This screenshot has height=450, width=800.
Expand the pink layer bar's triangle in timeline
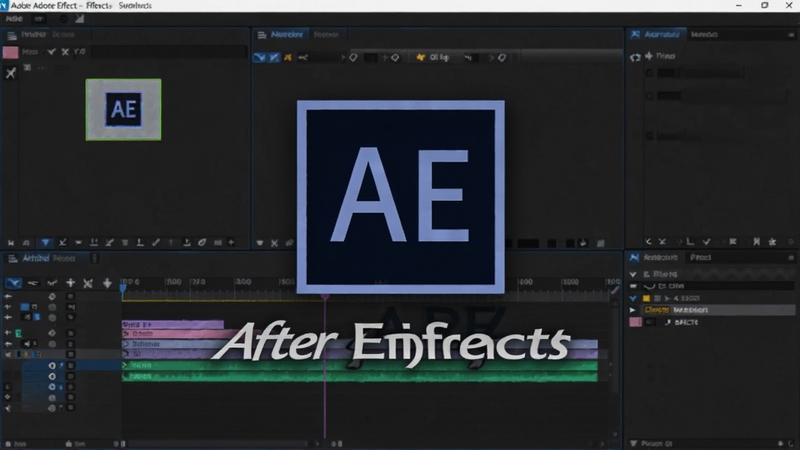[x=126, y=334]
